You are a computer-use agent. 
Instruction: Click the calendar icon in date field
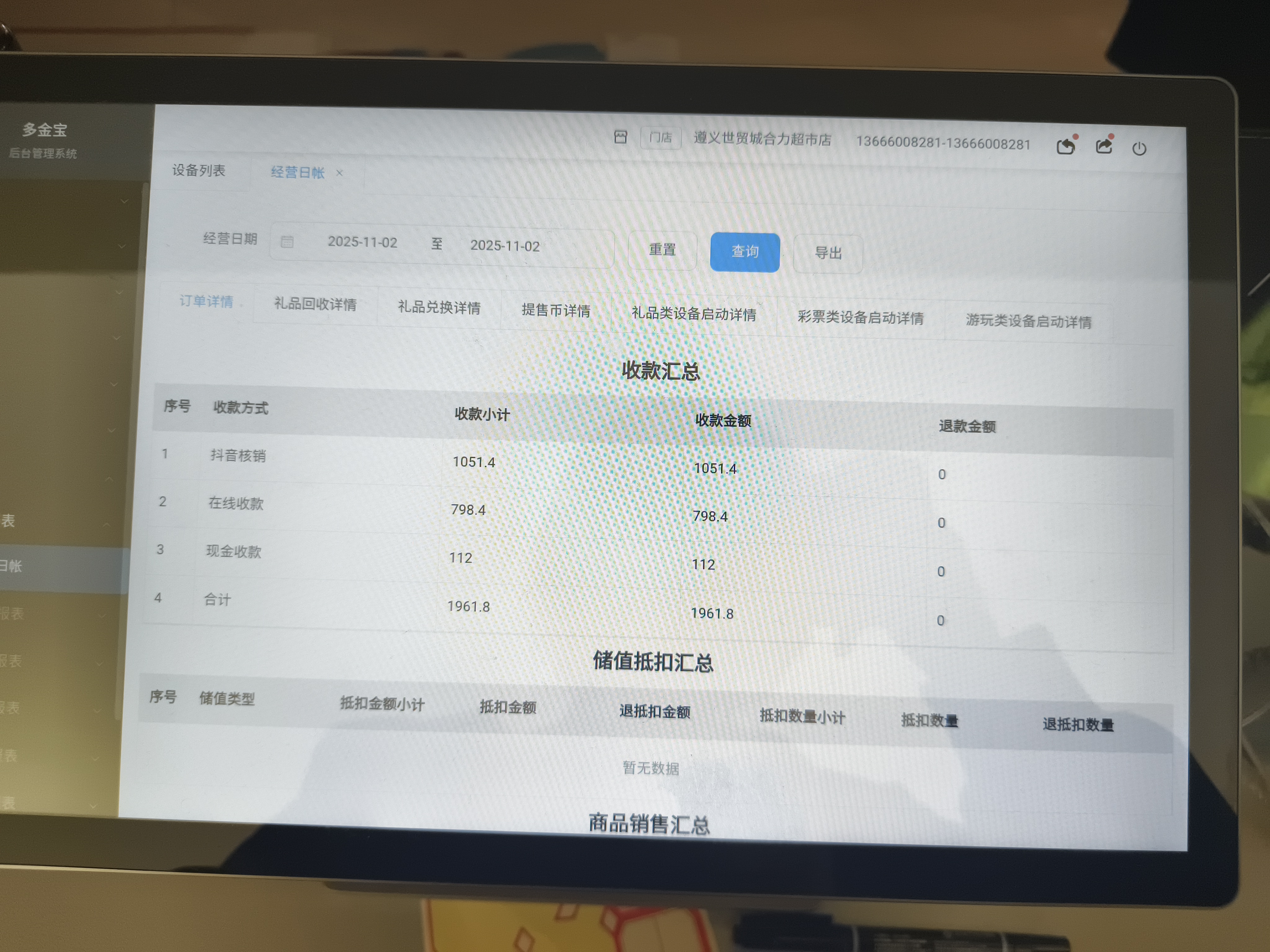[287, 242]
